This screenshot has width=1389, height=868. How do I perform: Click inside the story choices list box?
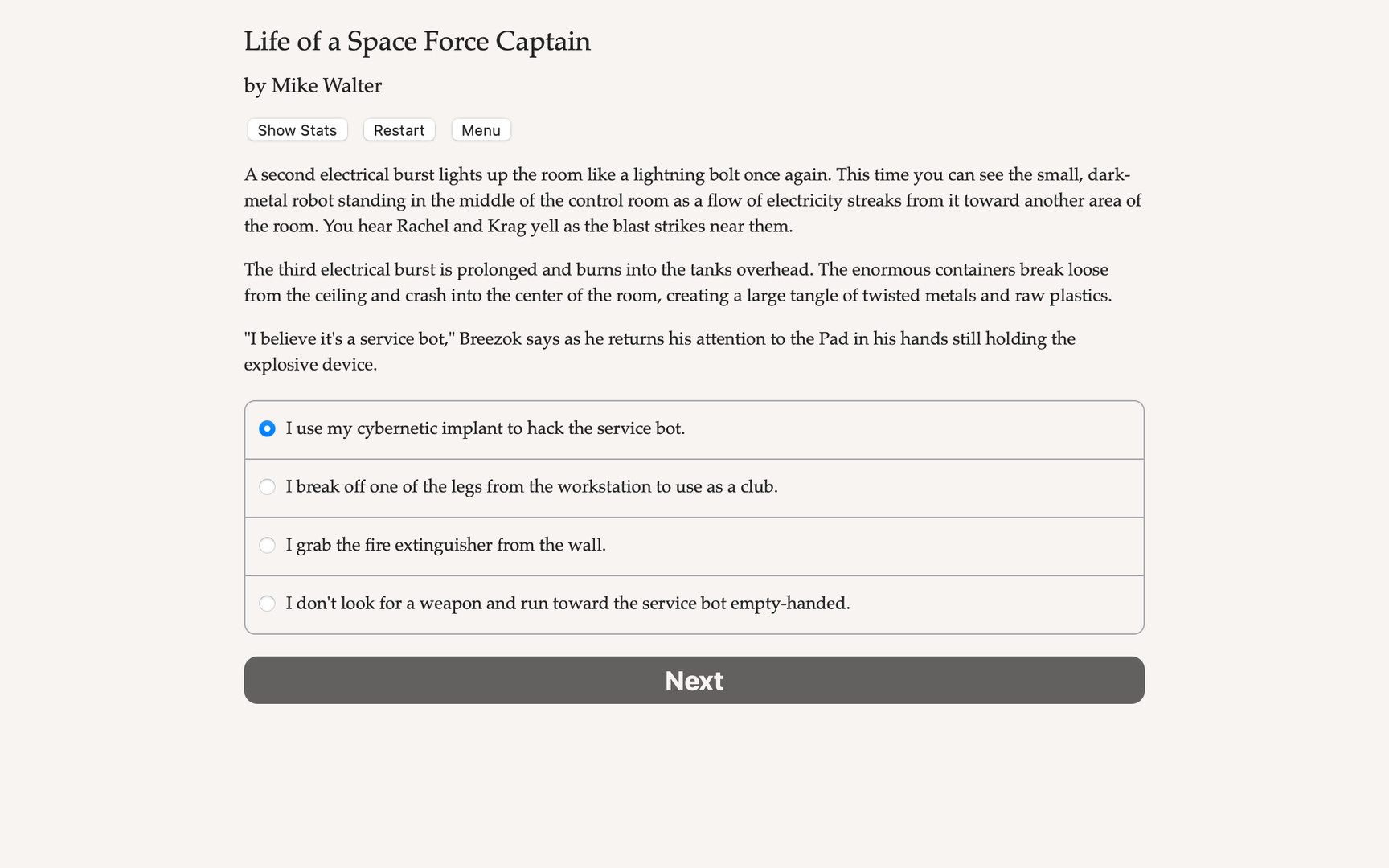point(694,514)
